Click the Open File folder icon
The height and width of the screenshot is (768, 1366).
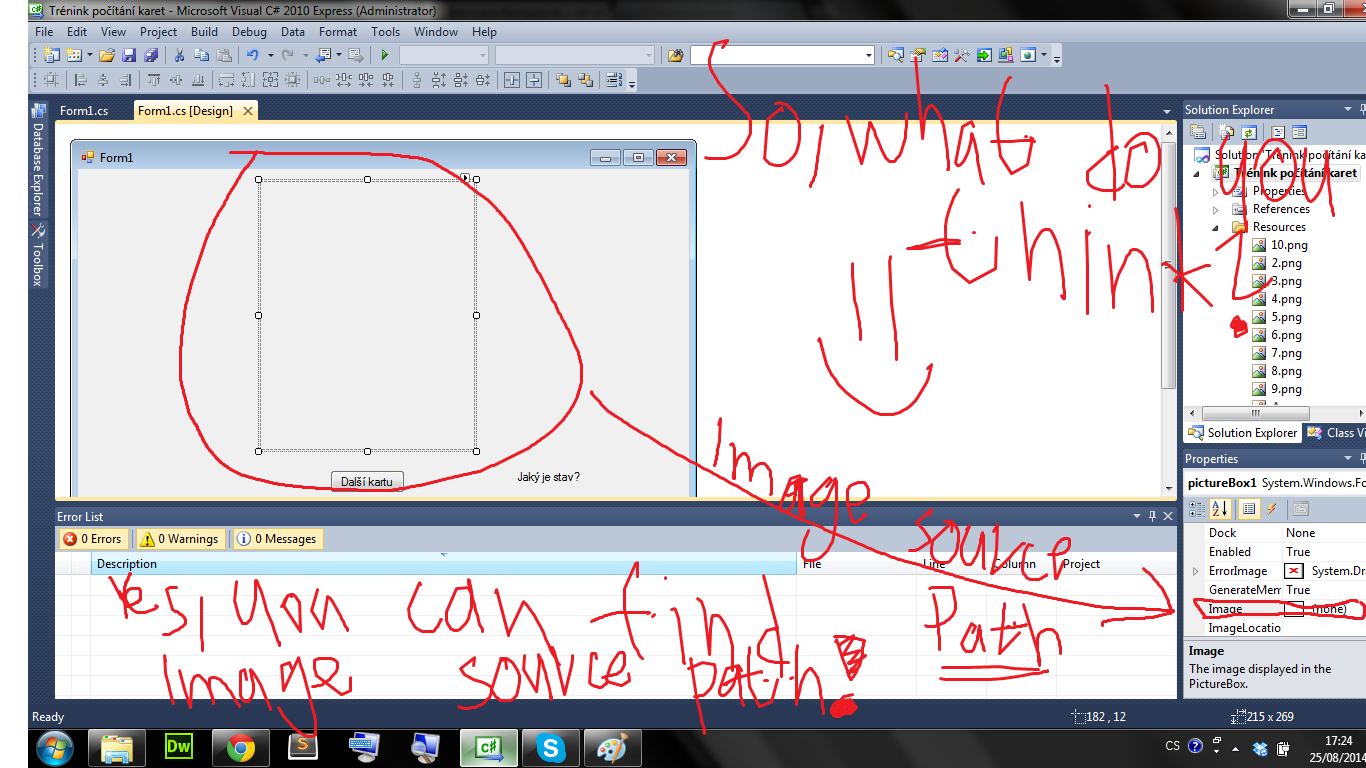pos(106,55)
